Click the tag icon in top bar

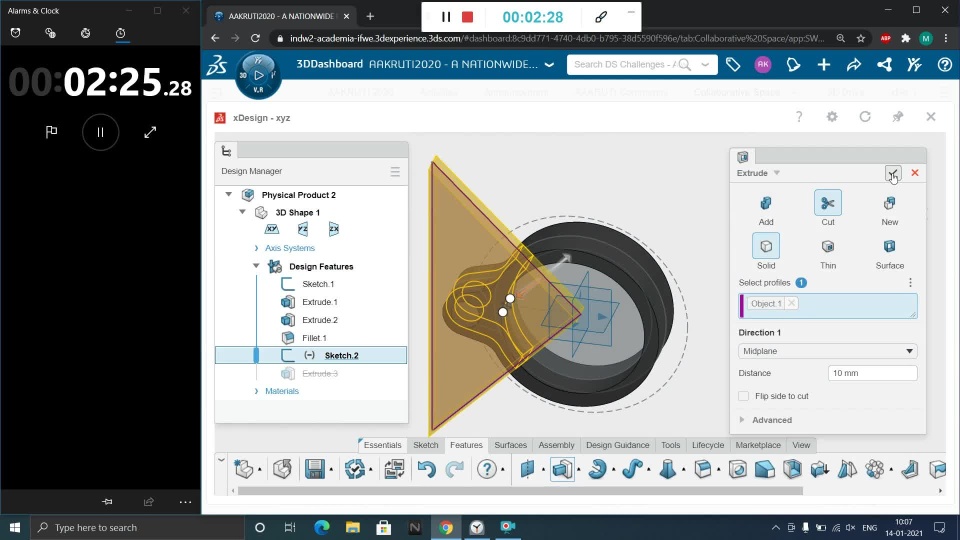coord(733,64)
